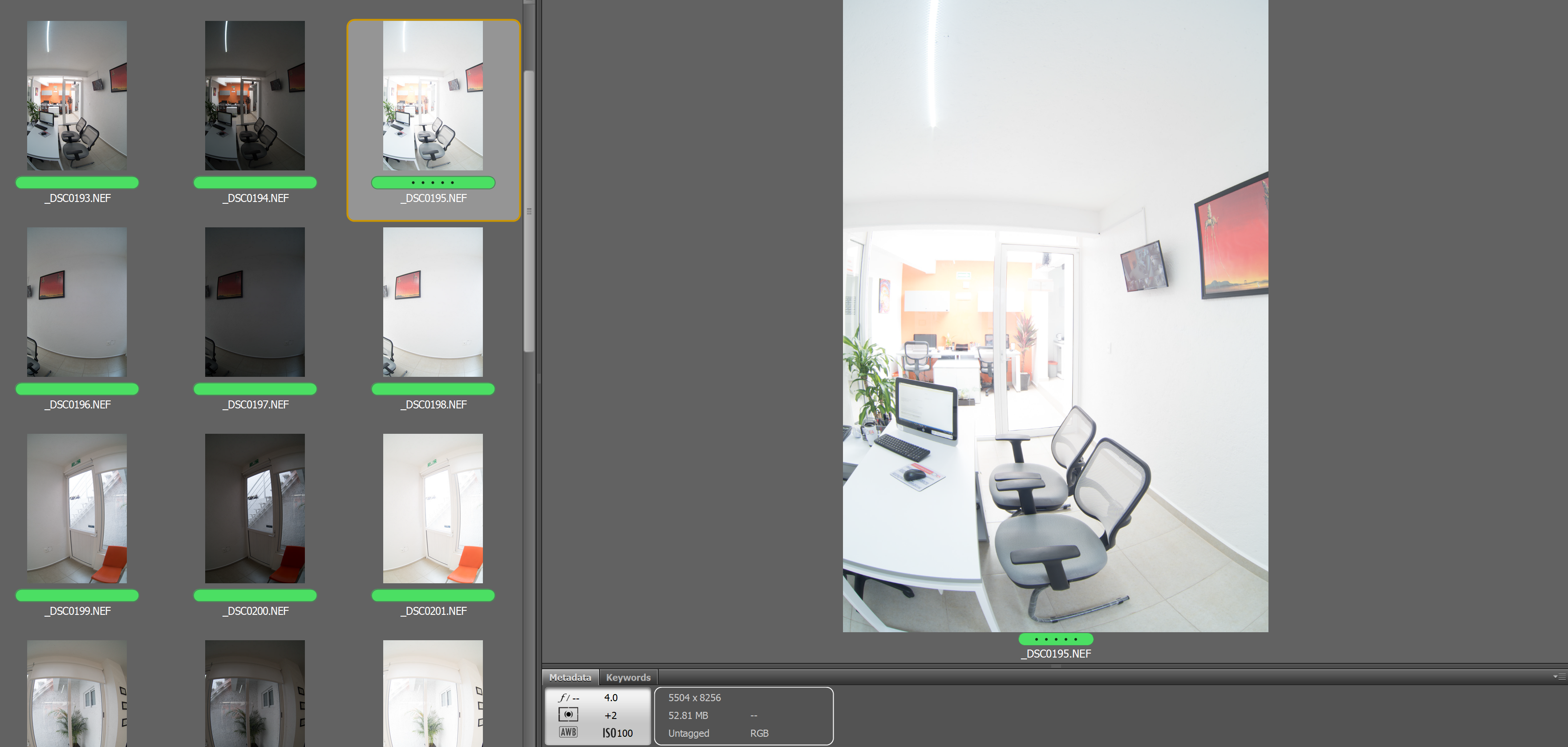Click the _DSC0197.NEF file name label

(x=255, y=404)
